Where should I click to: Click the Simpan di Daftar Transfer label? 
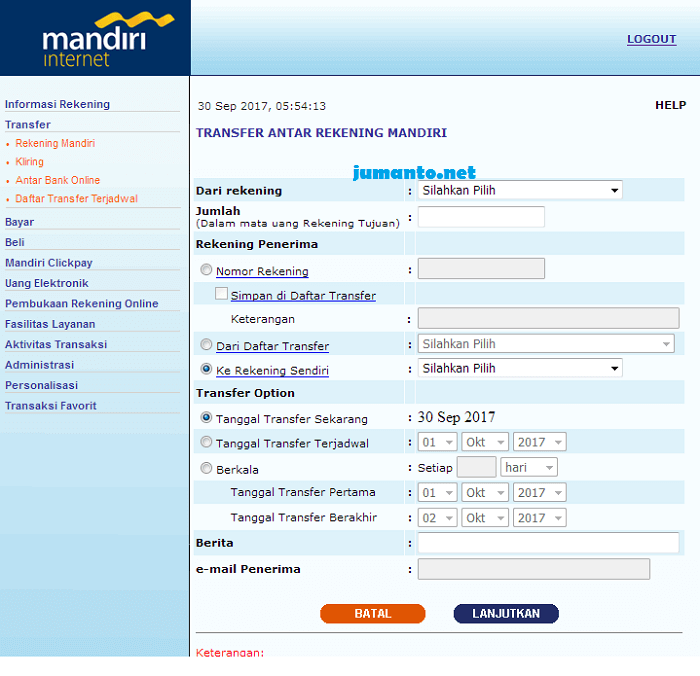pos(303,296)
